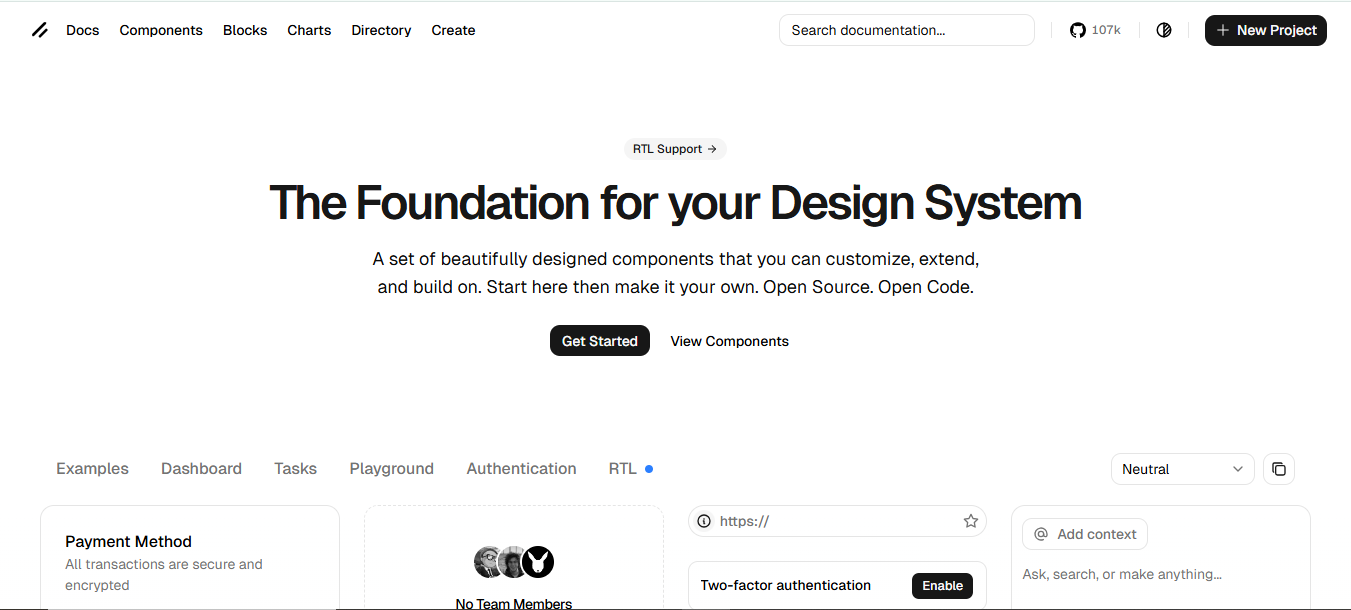Click the Get Started button

coord(599,341)
